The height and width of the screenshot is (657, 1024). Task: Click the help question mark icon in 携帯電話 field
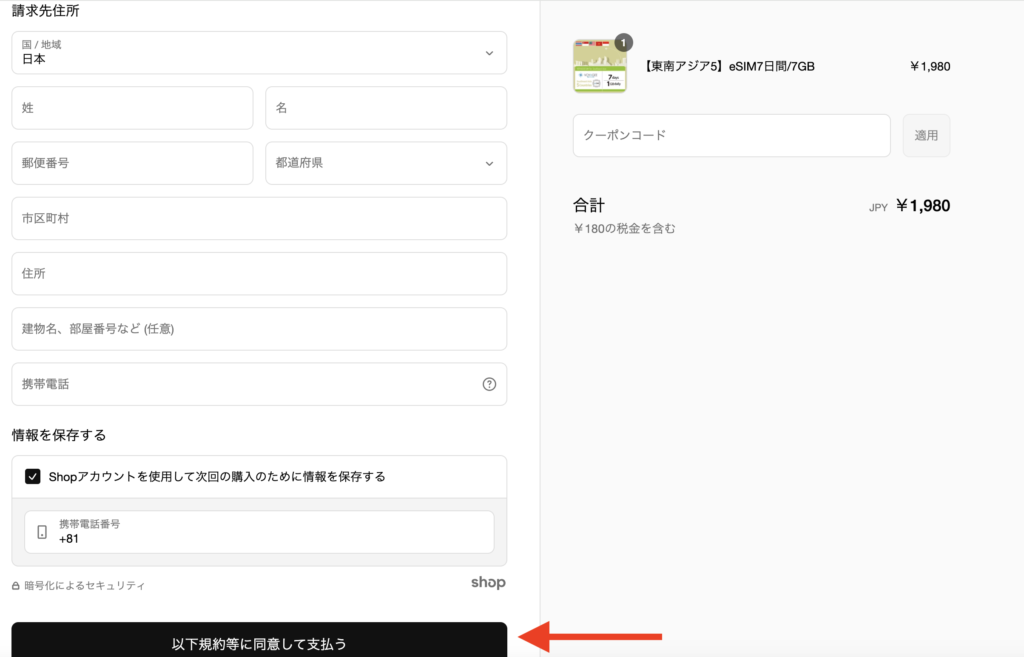pyautogui.click(x=489, y=384)
